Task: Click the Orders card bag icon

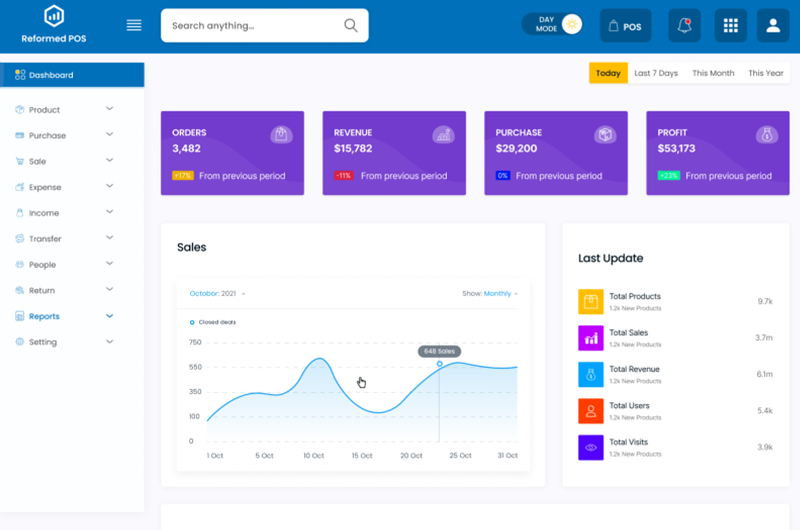Action: coord(281,135)
